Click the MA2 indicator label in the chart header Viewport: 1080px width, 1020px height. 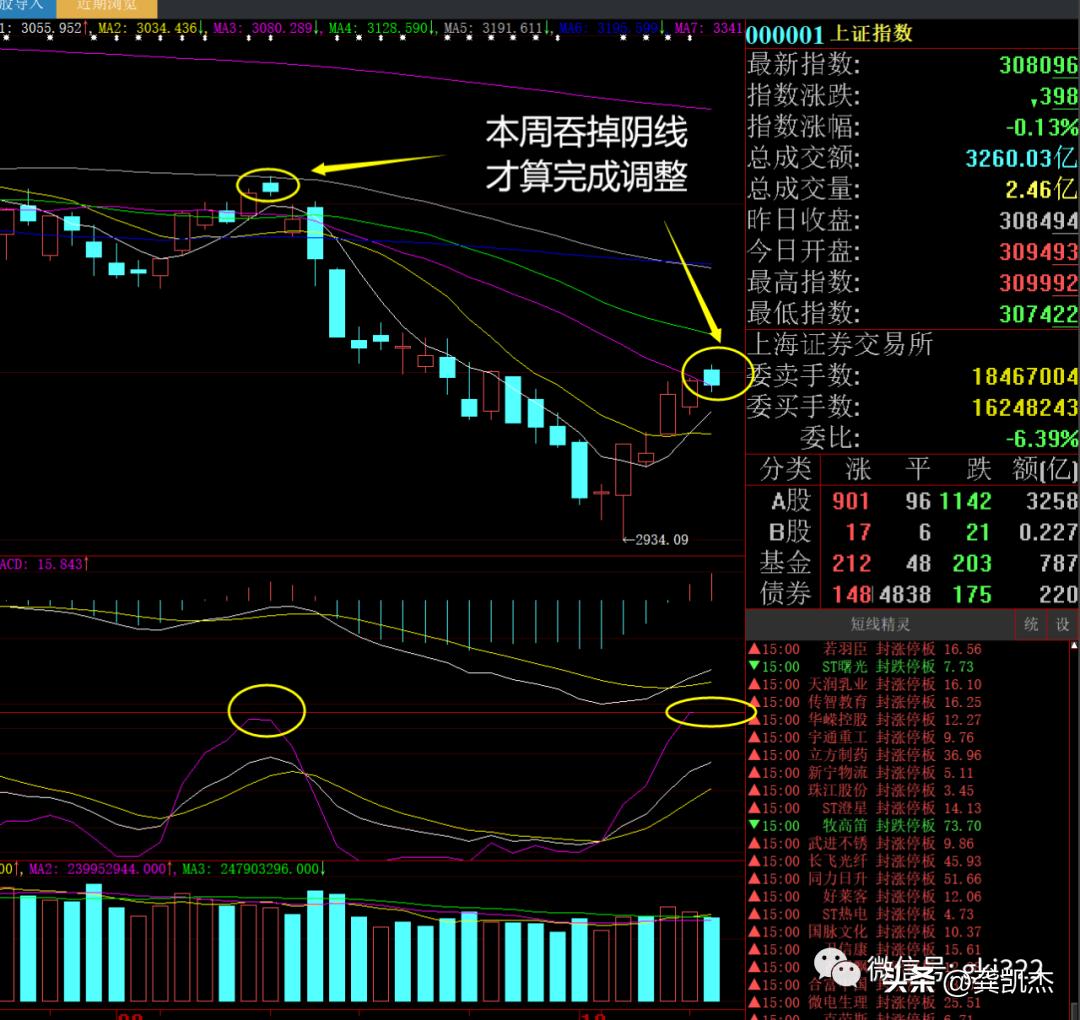click(x=150, y=28)
